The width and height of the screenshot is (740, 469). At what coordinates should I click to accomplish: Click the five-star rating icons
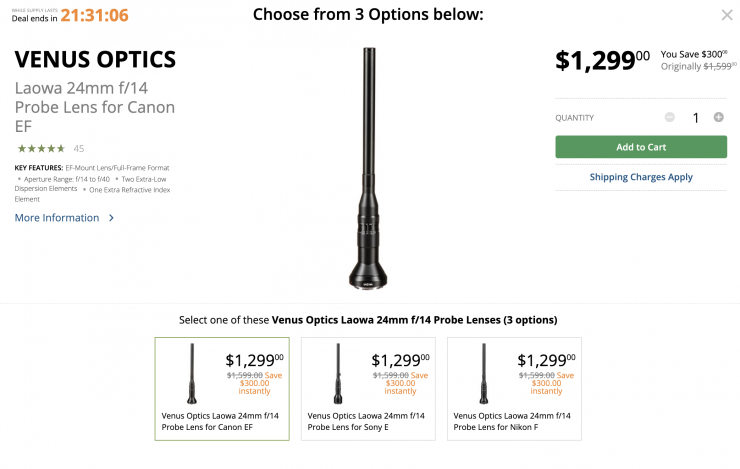[40, 148]
